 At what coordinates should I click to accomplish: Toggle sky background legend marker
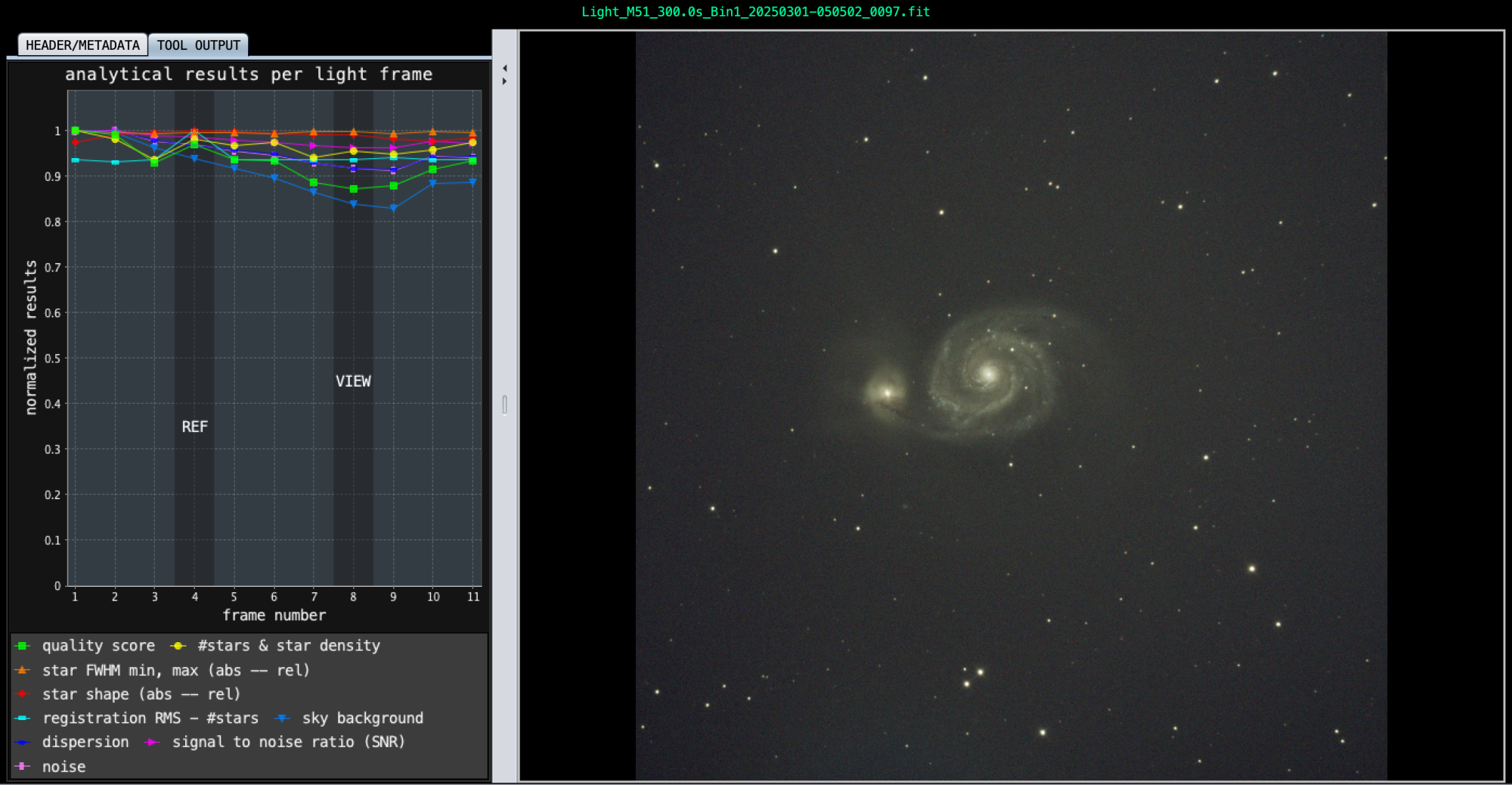pos(283,718)
